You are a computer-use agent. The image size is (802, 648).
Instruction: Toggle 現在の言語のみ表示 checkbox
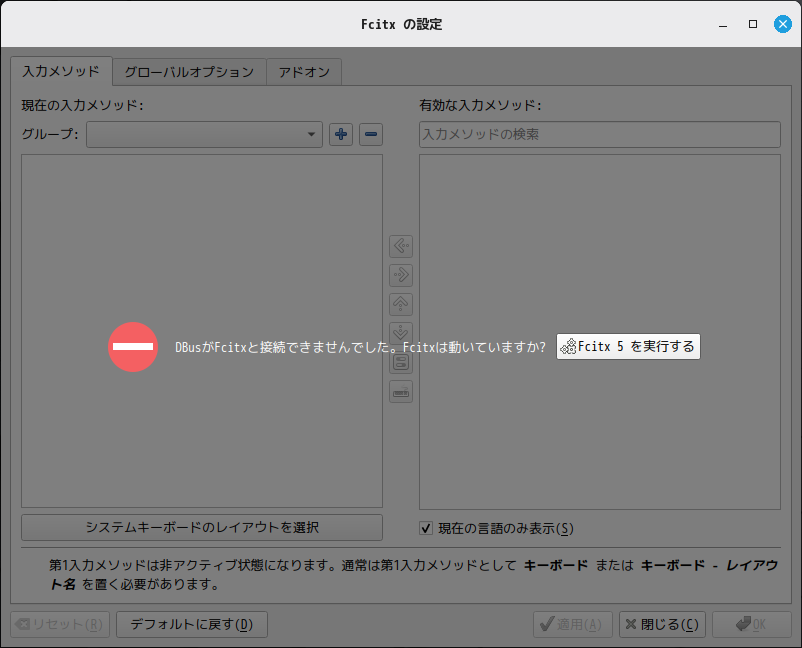click(x=426, y=528)
